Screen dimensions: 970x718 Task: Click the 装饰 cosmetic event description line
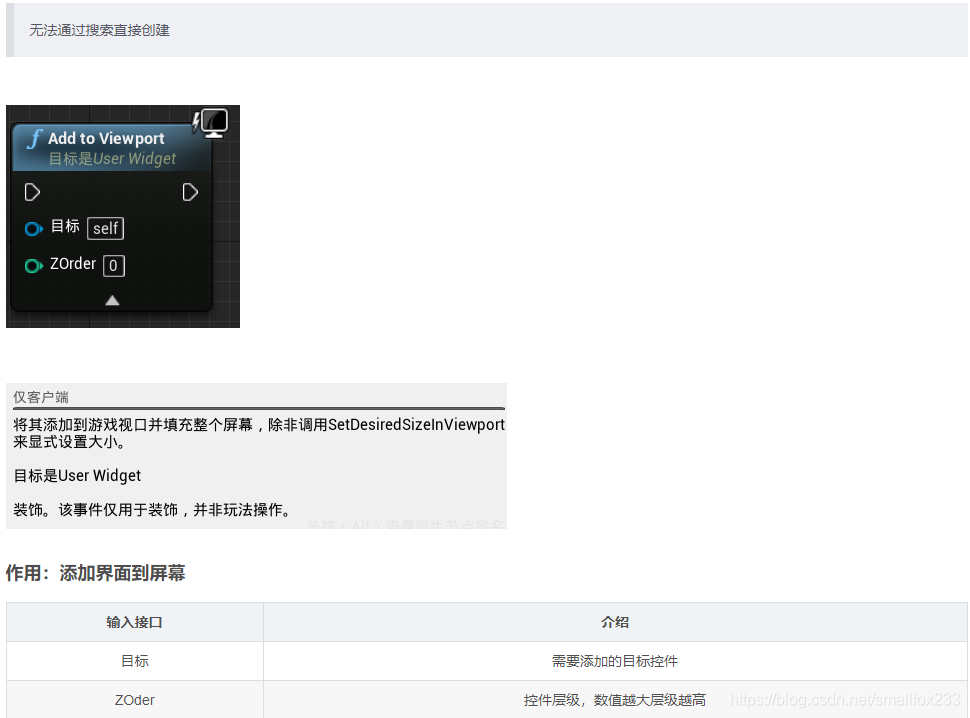coord(152,510)
